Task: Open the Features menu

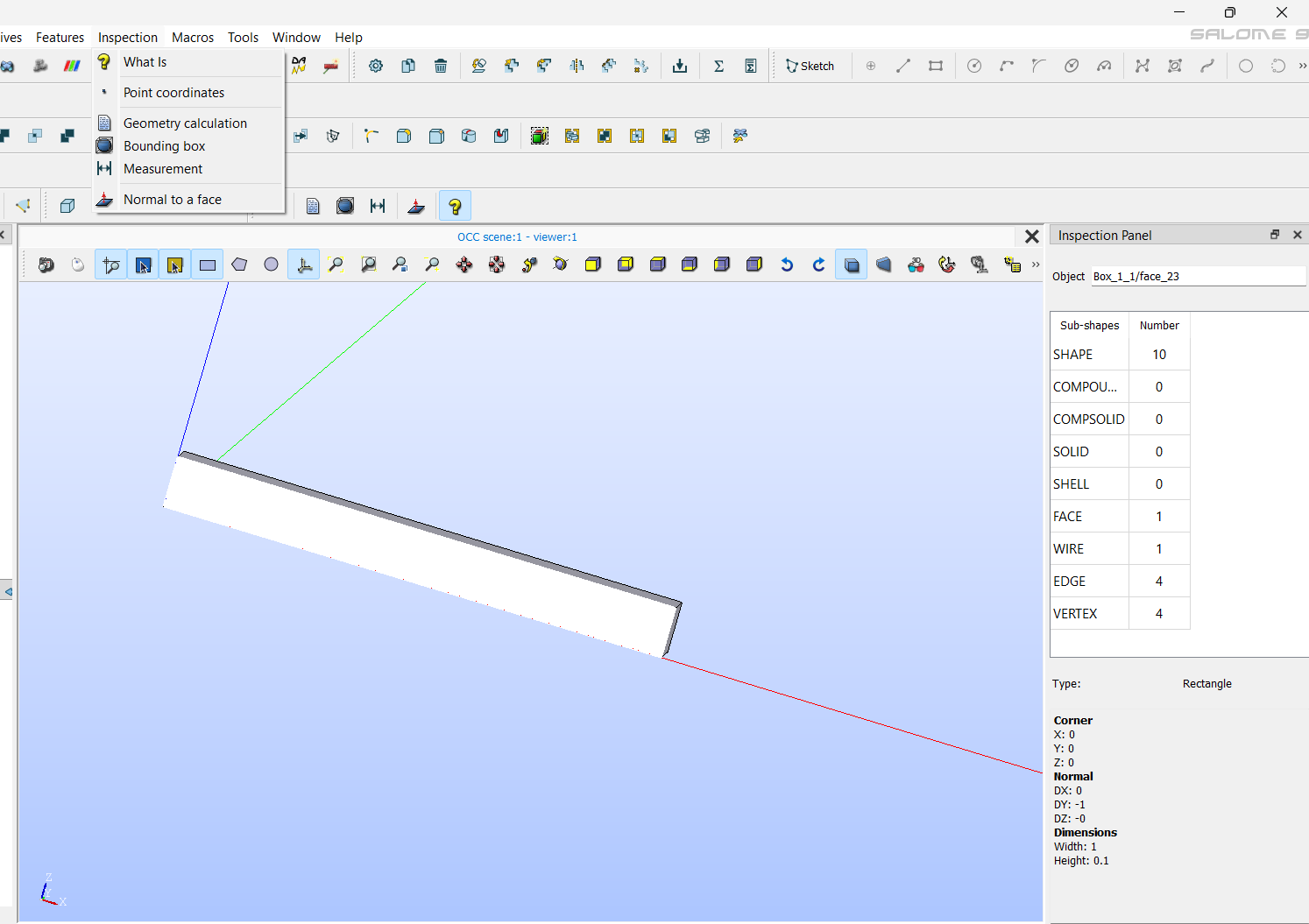Action: (60, 38)
